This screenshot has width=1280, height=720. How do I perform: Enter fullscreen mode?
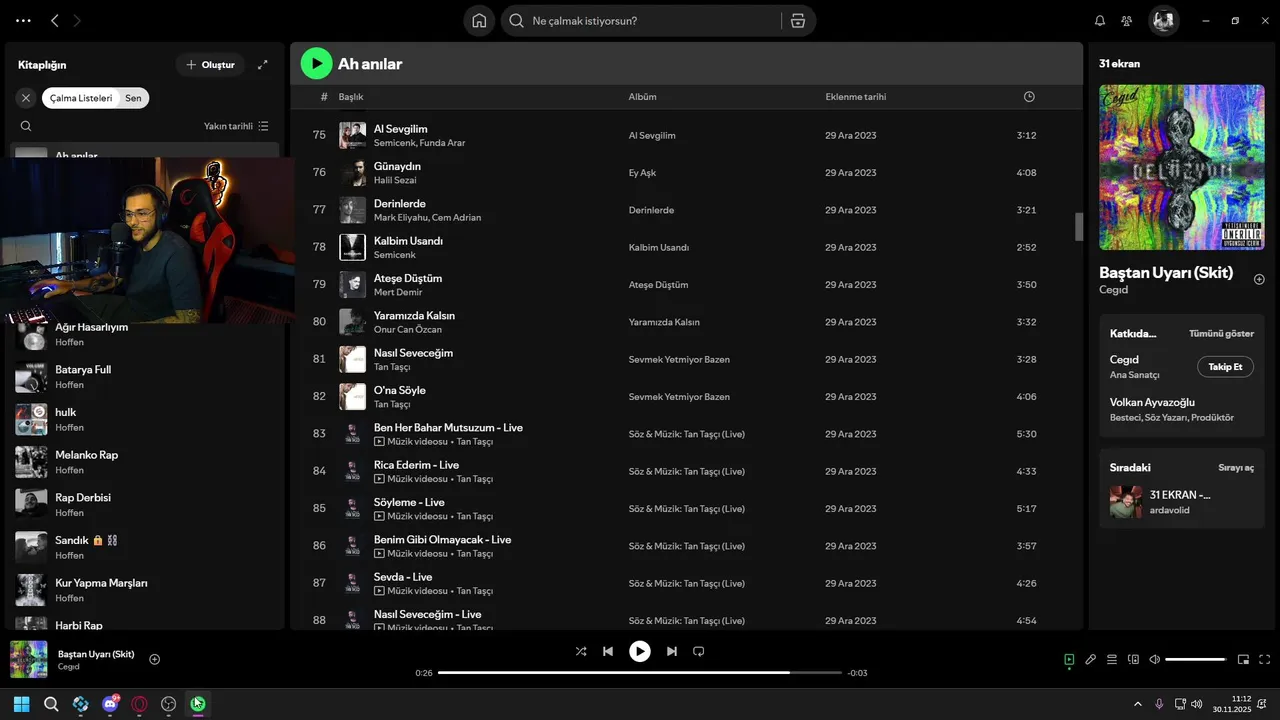tap(1265, 659)
